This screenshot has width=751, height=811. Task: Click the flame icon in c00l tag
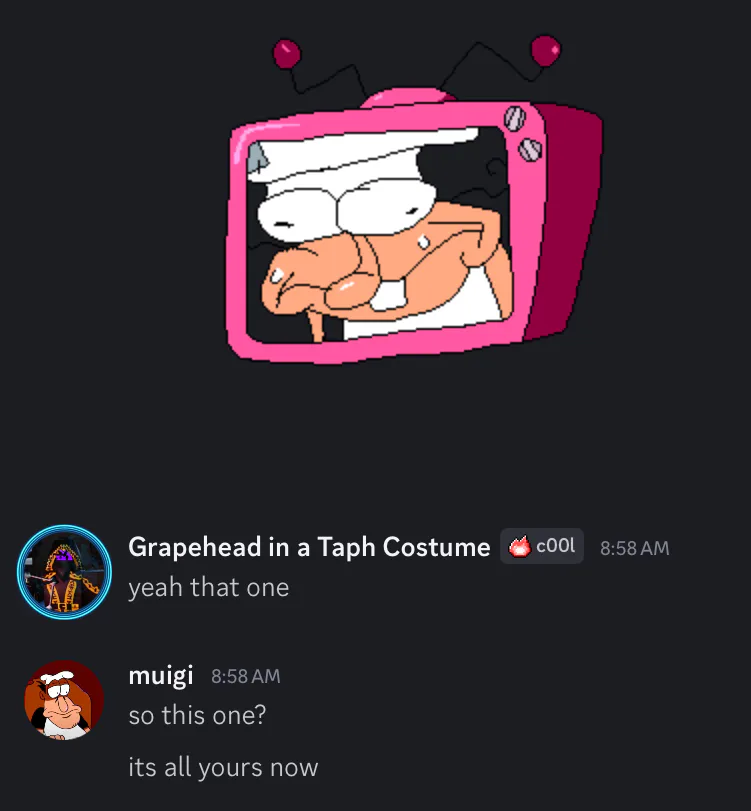(x=519, y=546)
